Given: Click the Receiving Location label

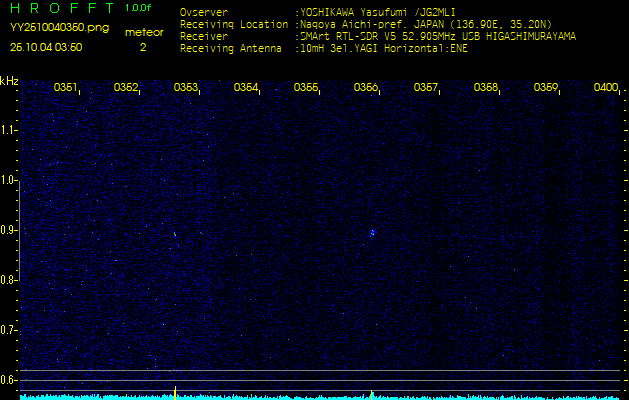Looking at the screenshot, I should 234,24.
